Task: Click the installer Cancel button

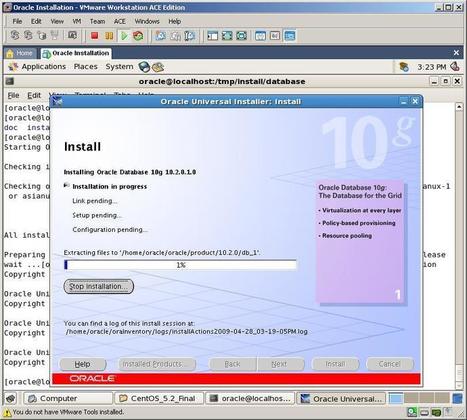Action: pos(390,364)
